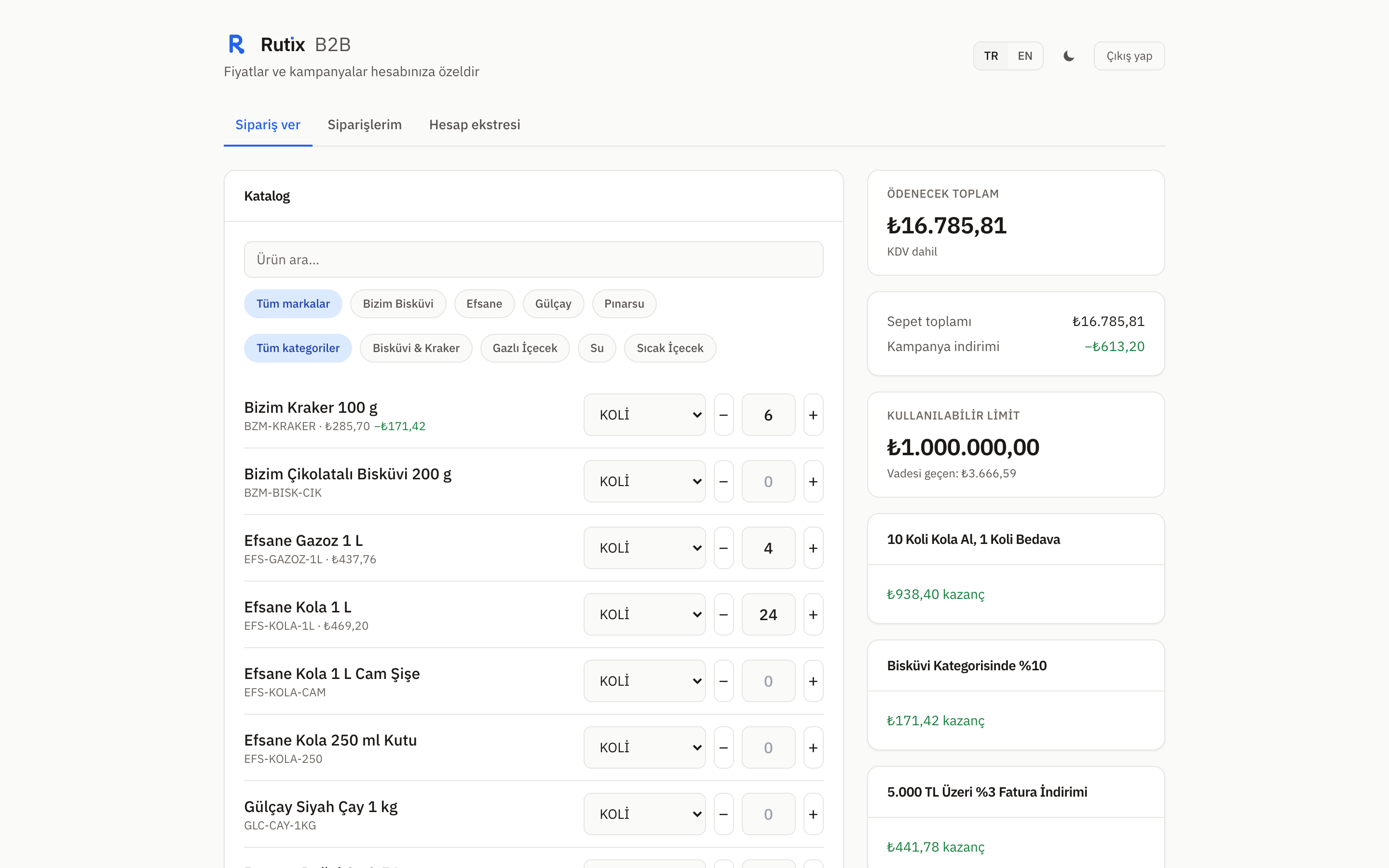The image size is (1389, 868).
Task: Toggle dark mode moon icon
Action: click(1068, 55)
